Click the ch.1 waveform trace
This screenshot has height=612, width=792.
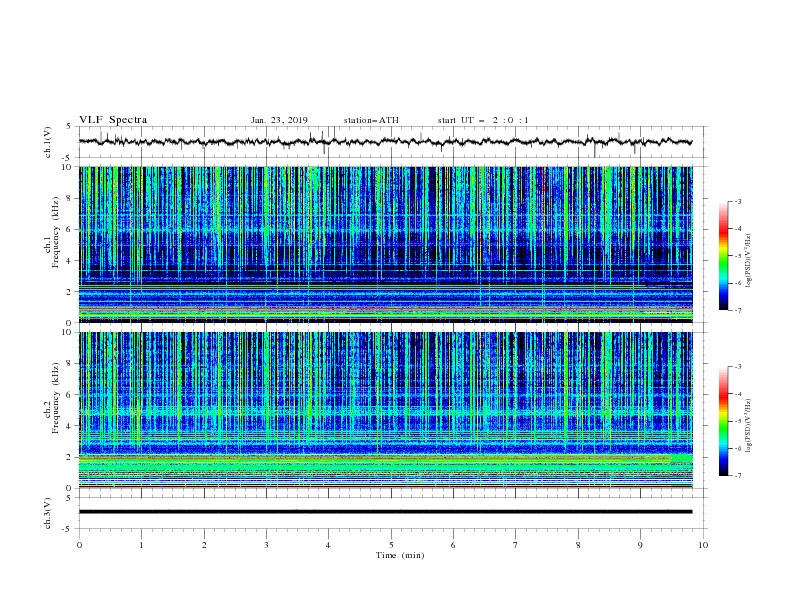[x=385, y=142]
